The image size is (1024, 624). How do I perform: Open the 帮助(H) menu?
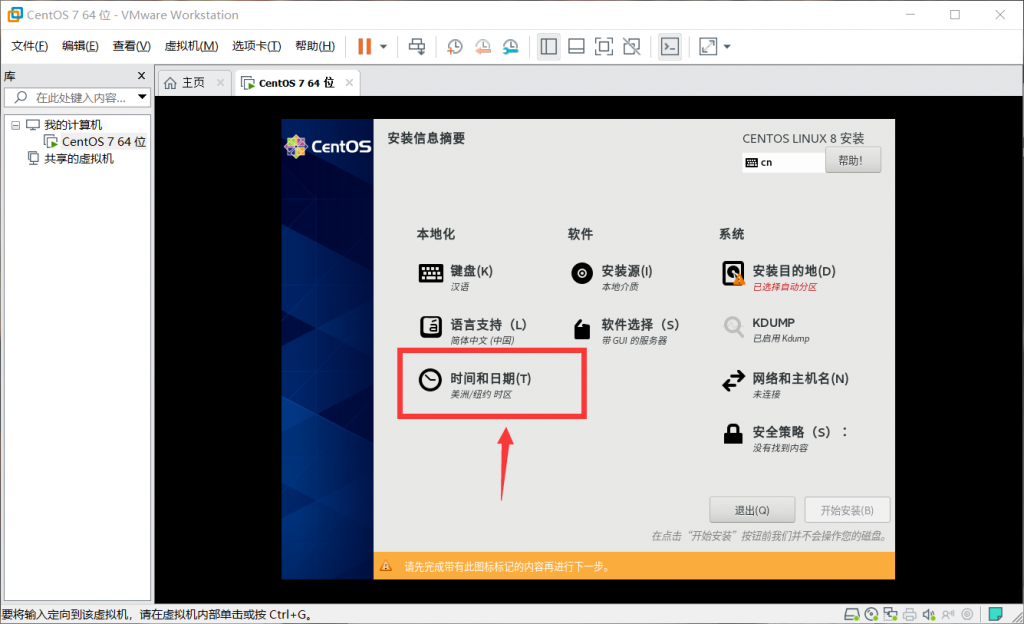pyautogui.click(x=315, y=46)
